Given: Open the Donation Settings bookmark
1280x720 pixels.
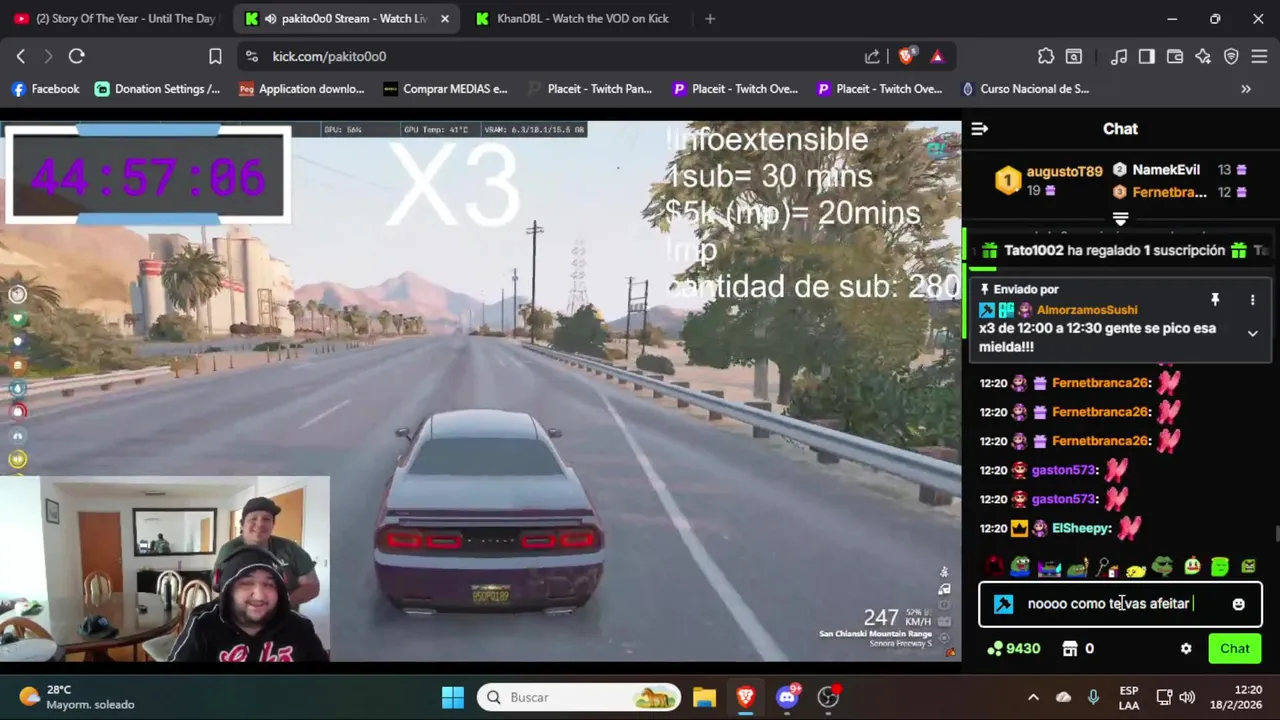Looking at the screenshot, I should 157,89.
